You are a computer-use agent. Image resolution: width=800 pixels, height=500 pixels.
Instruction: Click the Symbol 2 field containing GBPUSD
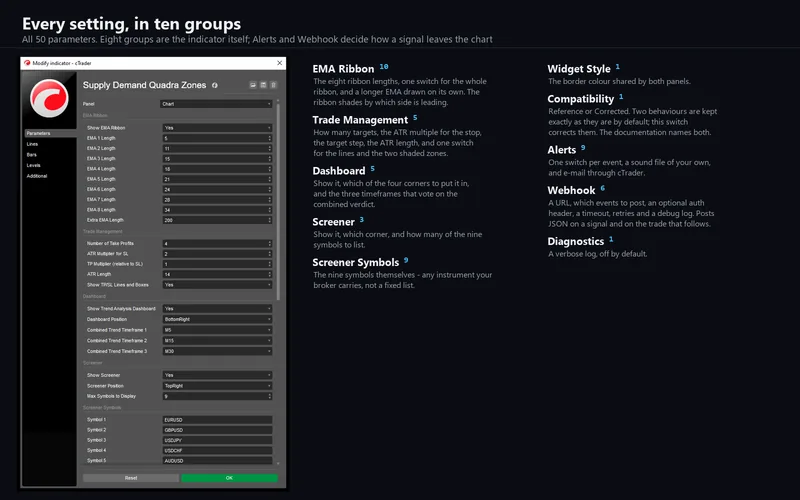pyautogui.click(x=217, y=430)
